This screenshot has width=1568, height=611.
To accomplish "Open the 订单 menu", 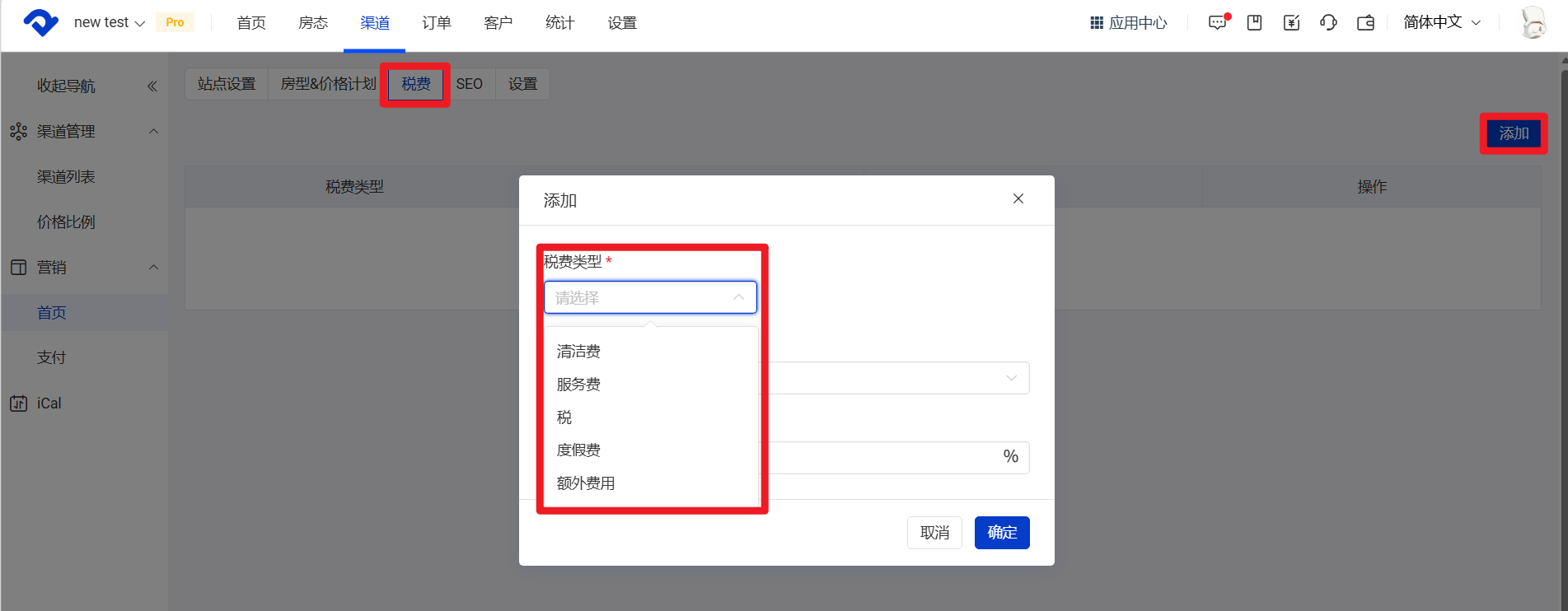I will [x=437, y=23].
